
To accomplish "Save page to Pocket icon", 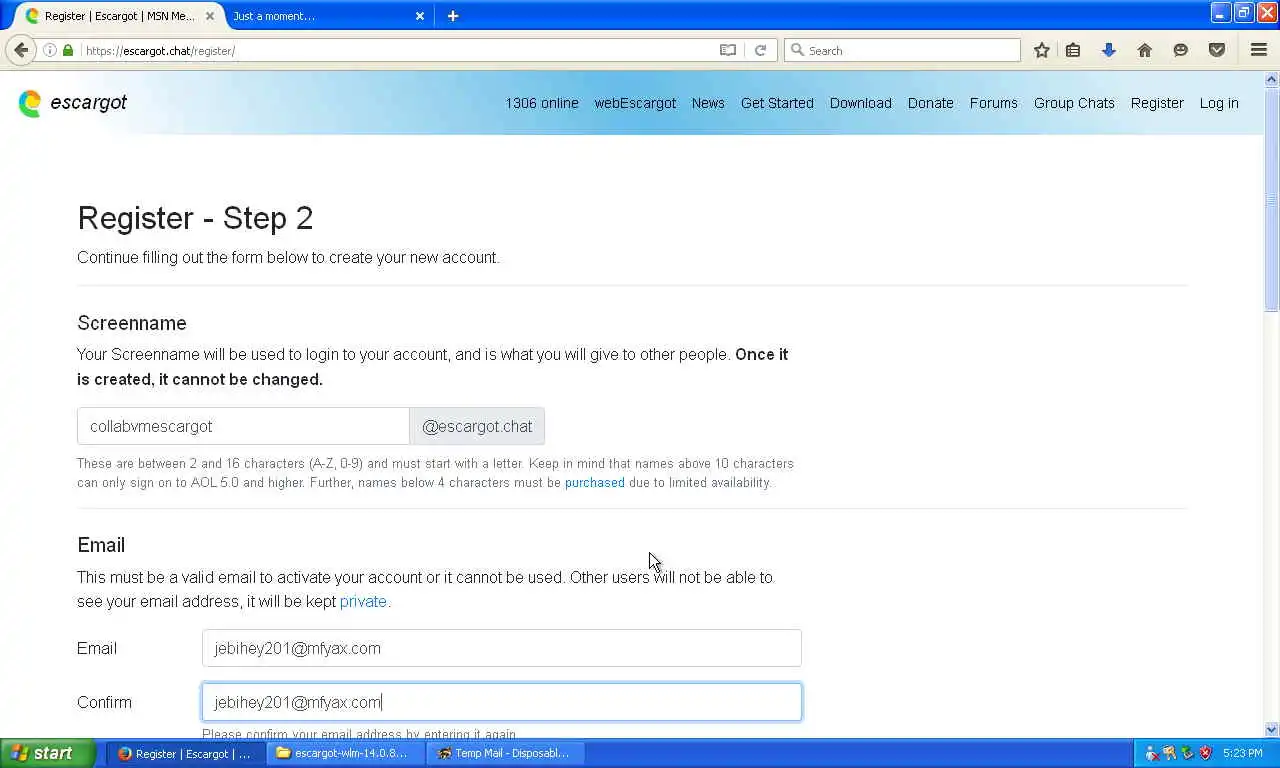I will coord(1217,50).
